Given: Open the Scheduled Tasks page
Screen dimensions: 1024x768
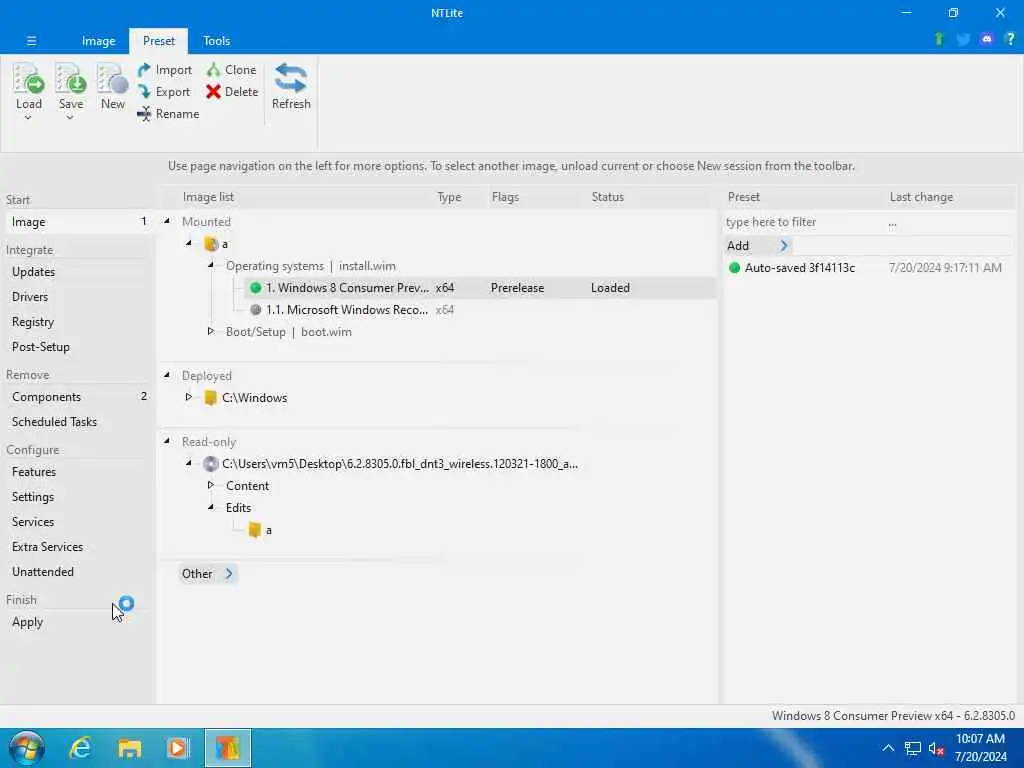Looking at the screenshot, I should pyautogui.click(x=54, y=422).
